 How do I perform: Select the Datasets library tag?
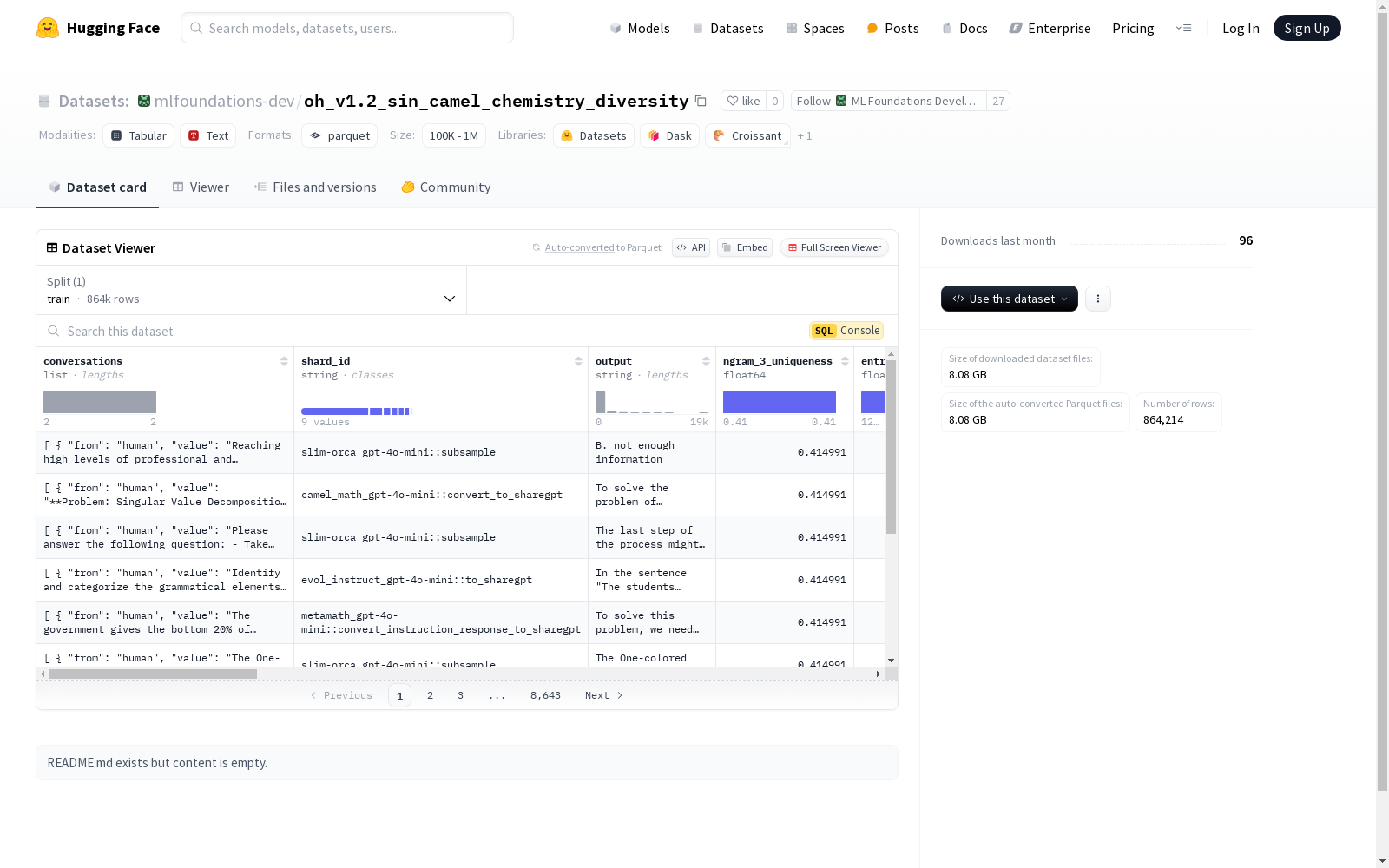point(594,135)
